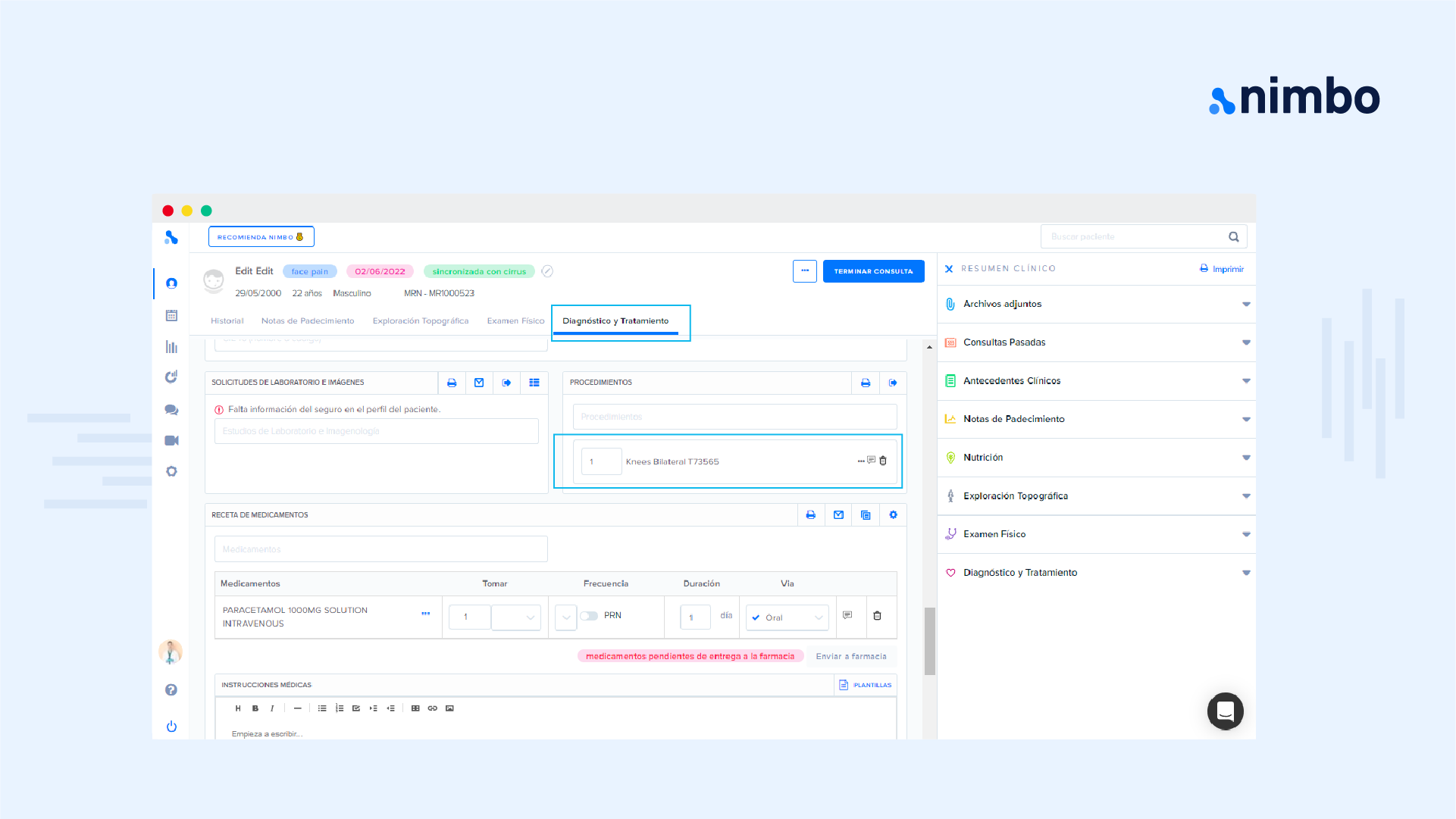The height and width of the screenshot is (819, 1456).
Task: Click the video camera sidebar icon
Action: click(x=171, y=440)
